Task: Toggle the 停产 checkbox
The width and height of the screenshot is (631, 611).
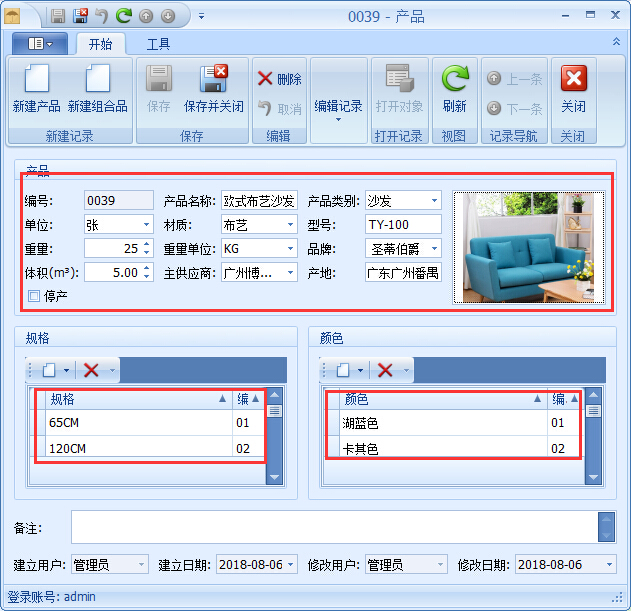Action: [x=34, y=296]
